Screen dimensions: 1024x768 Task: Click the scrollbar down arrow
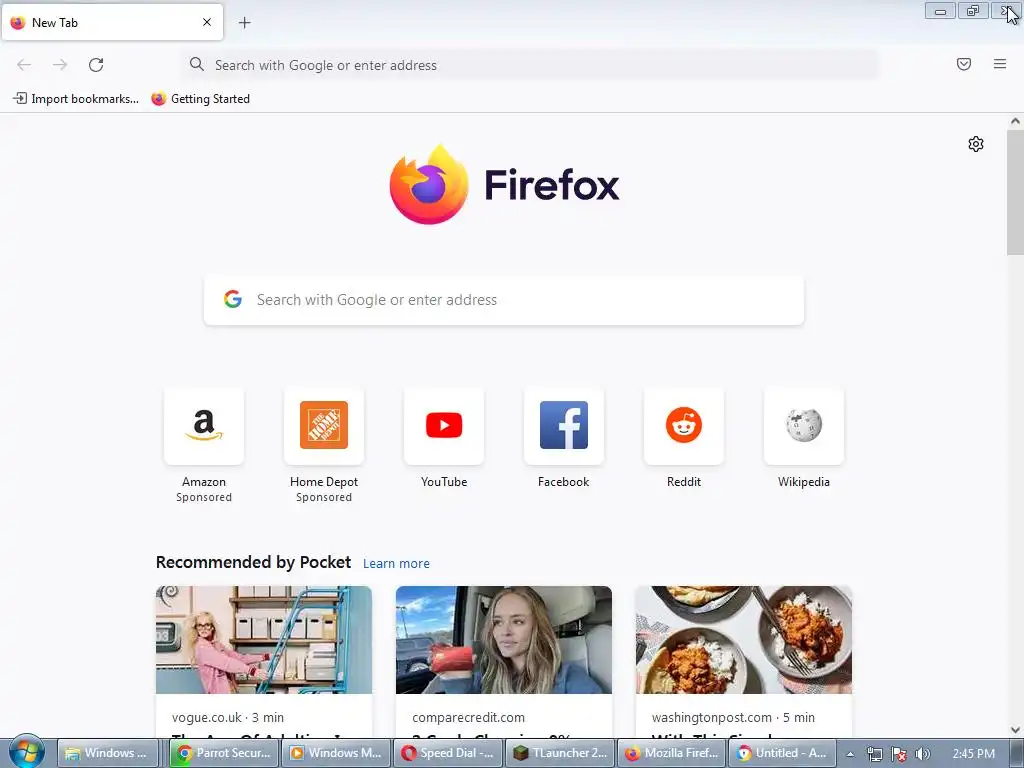1015,729
